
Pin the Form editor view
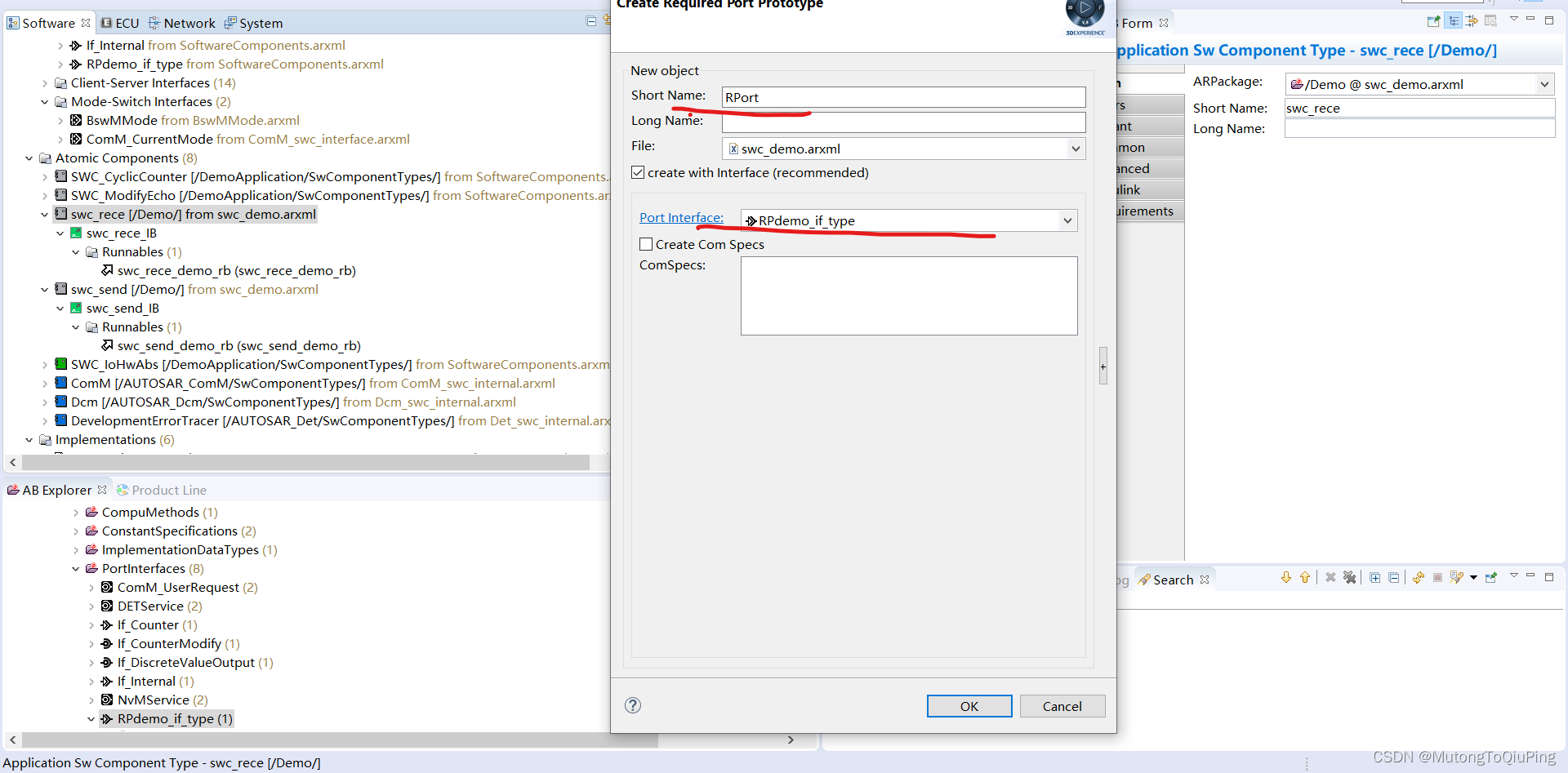click(x=1433, y=20)
